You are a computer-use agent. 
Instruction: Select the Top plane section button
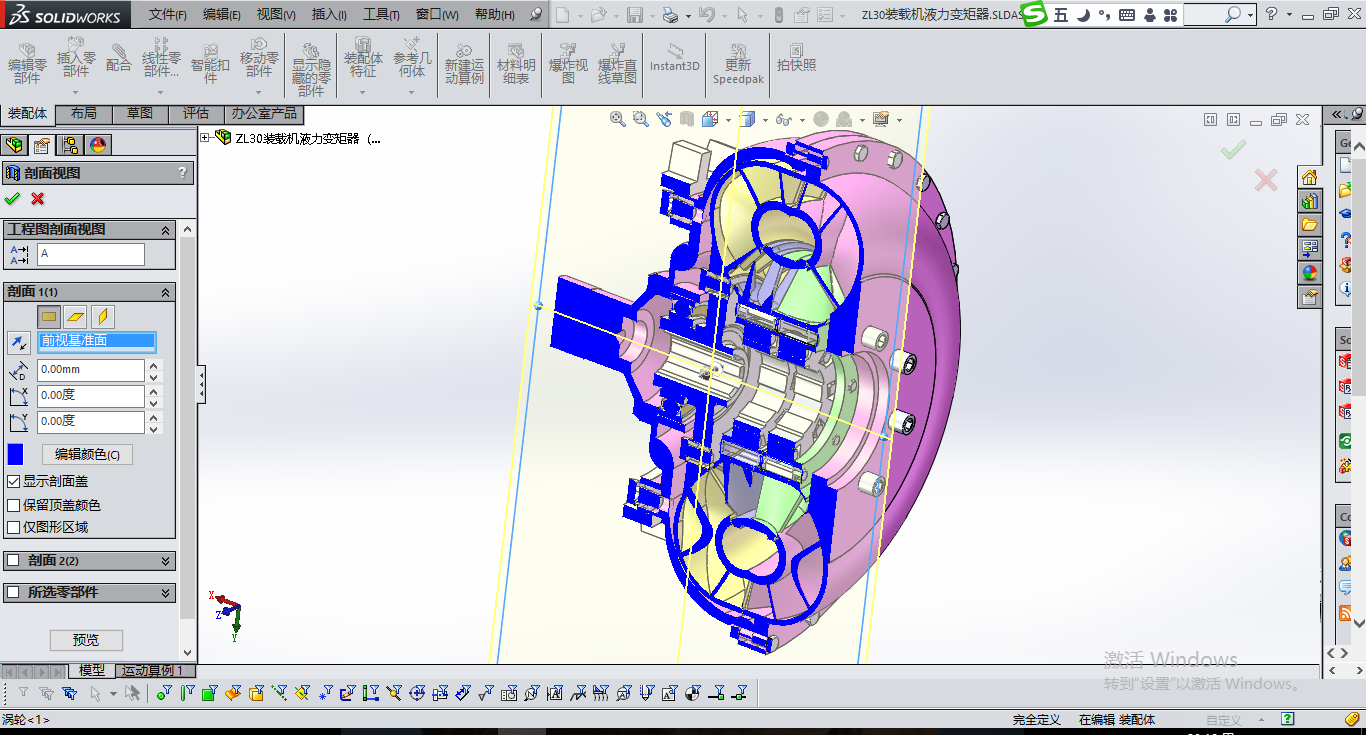76,317
